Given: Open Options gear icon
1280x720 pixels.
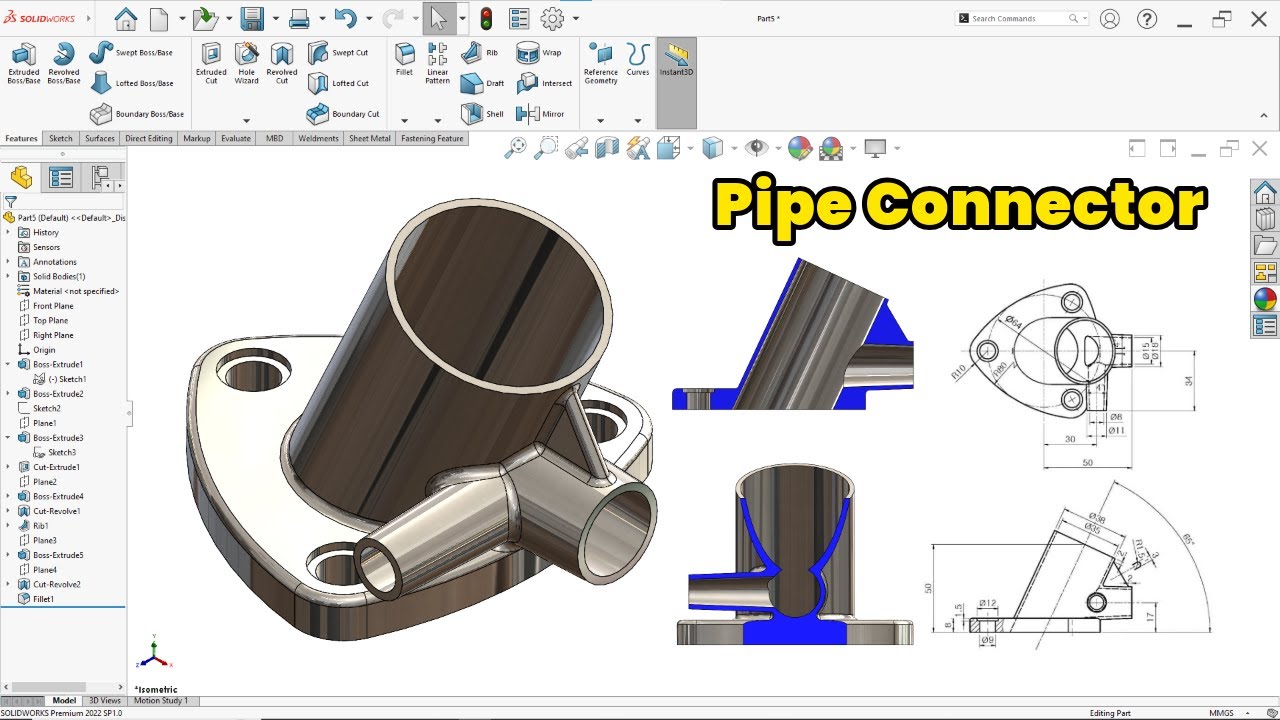Looking at the screenshot, I should click(x=552, y=18).
